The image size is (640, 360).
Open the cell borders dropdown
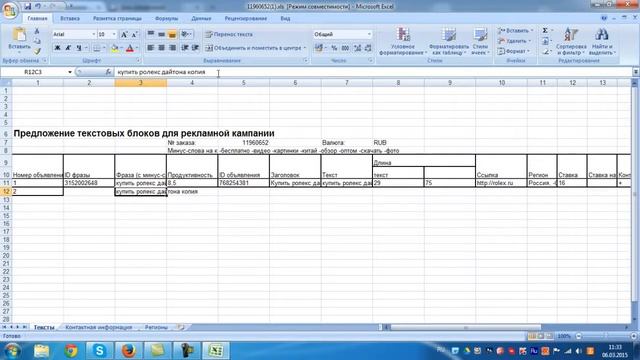click(x=104, y=48)
